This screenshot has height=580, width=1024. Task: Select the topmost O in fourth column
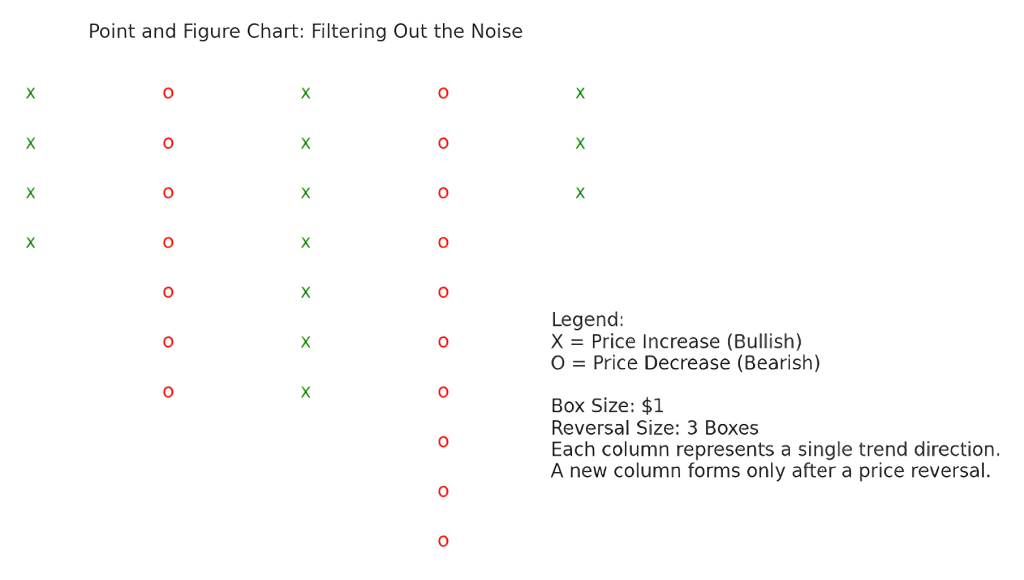click(x=443, y=93)
